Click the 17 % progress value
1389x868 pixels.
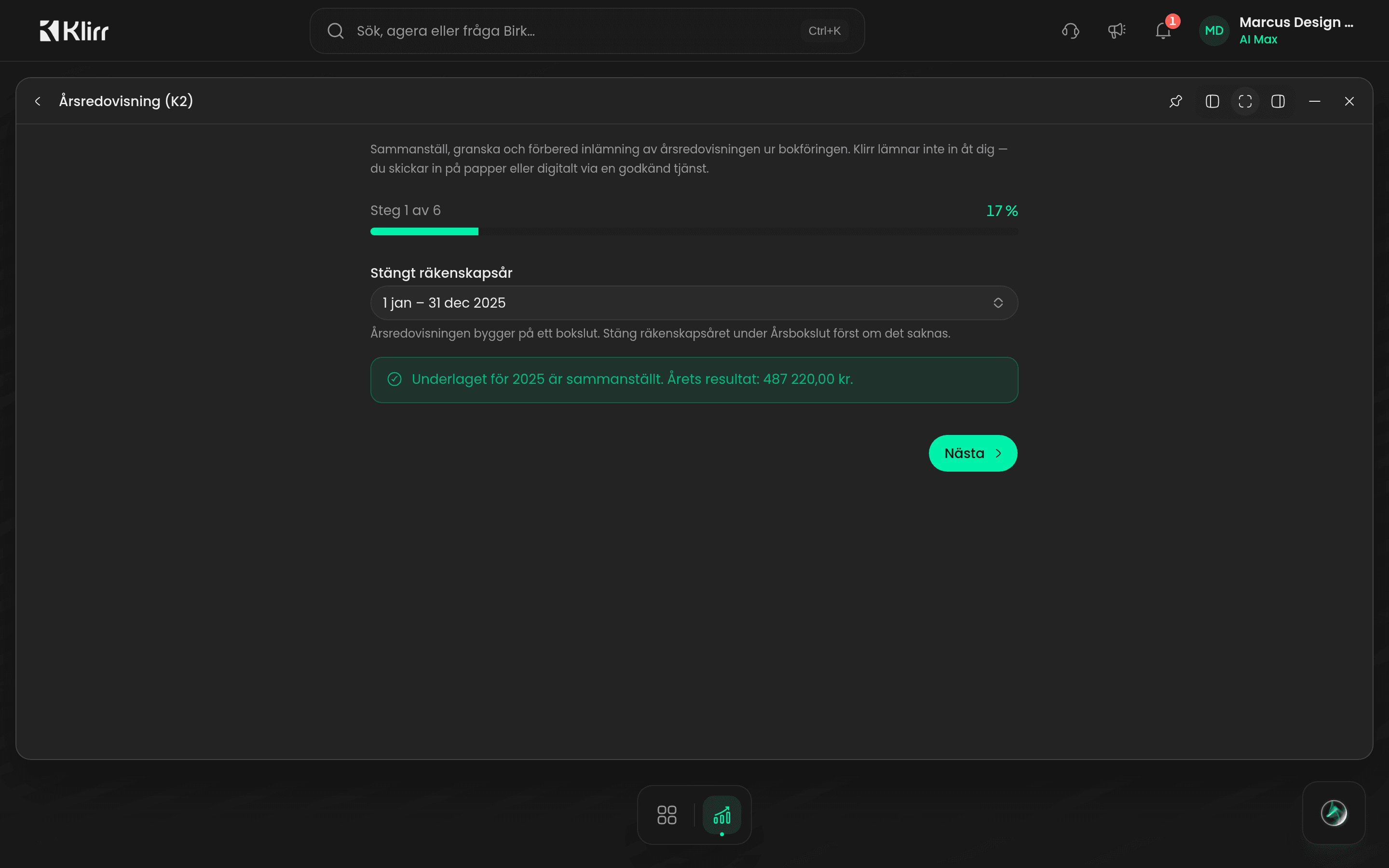pos(1002,211)
